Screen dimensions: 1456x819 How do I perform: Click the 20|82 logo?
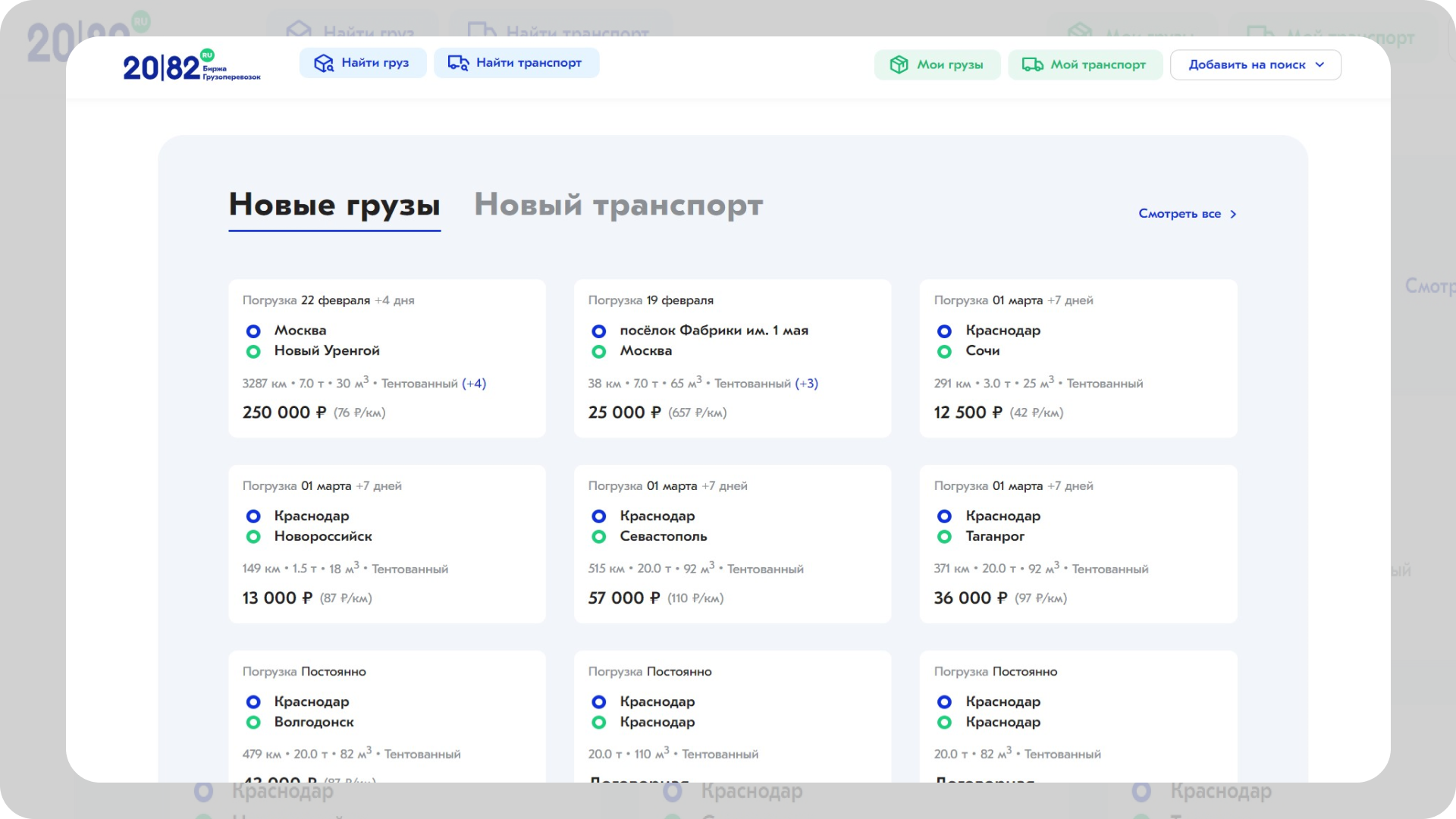click(x=192, y=66)
